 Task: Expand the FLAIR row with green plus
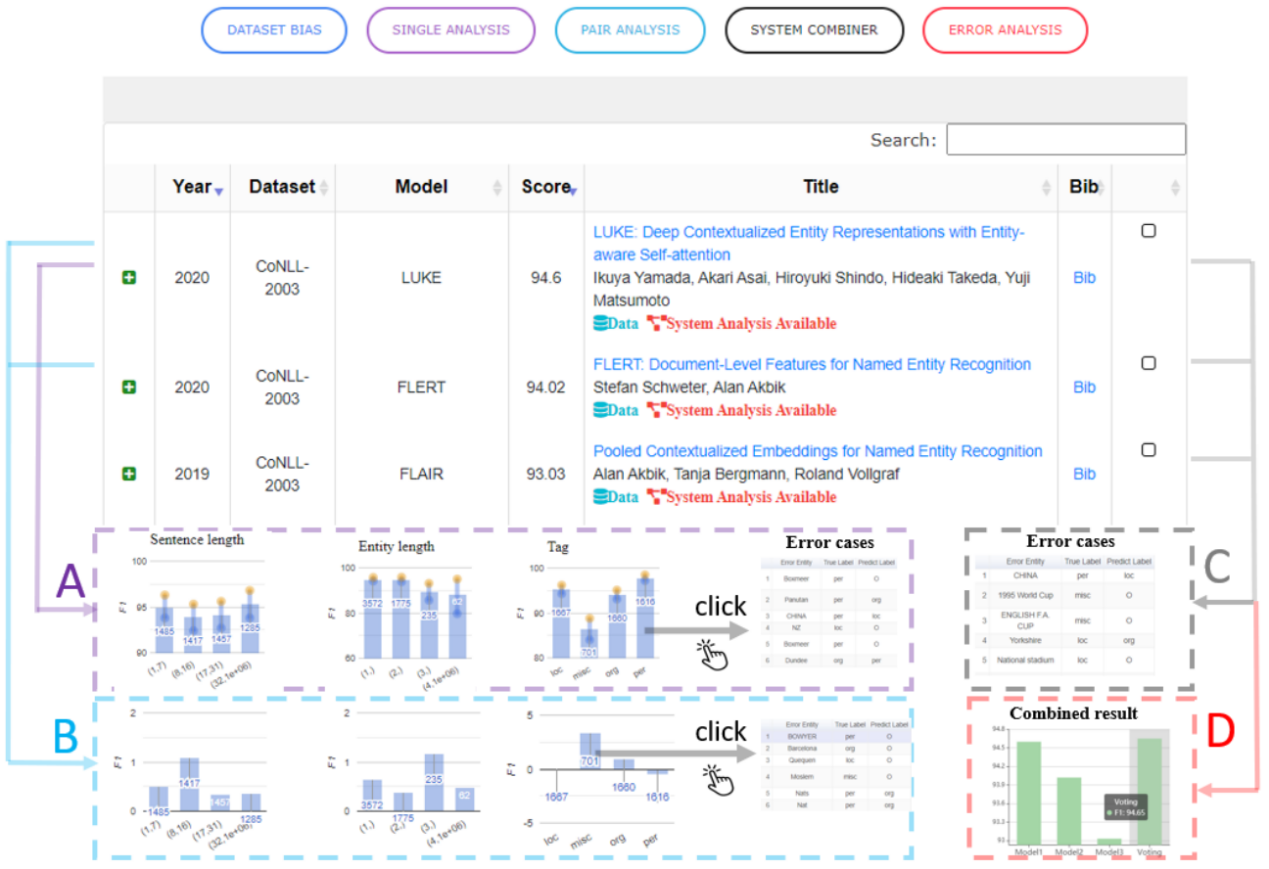(128, 474)
